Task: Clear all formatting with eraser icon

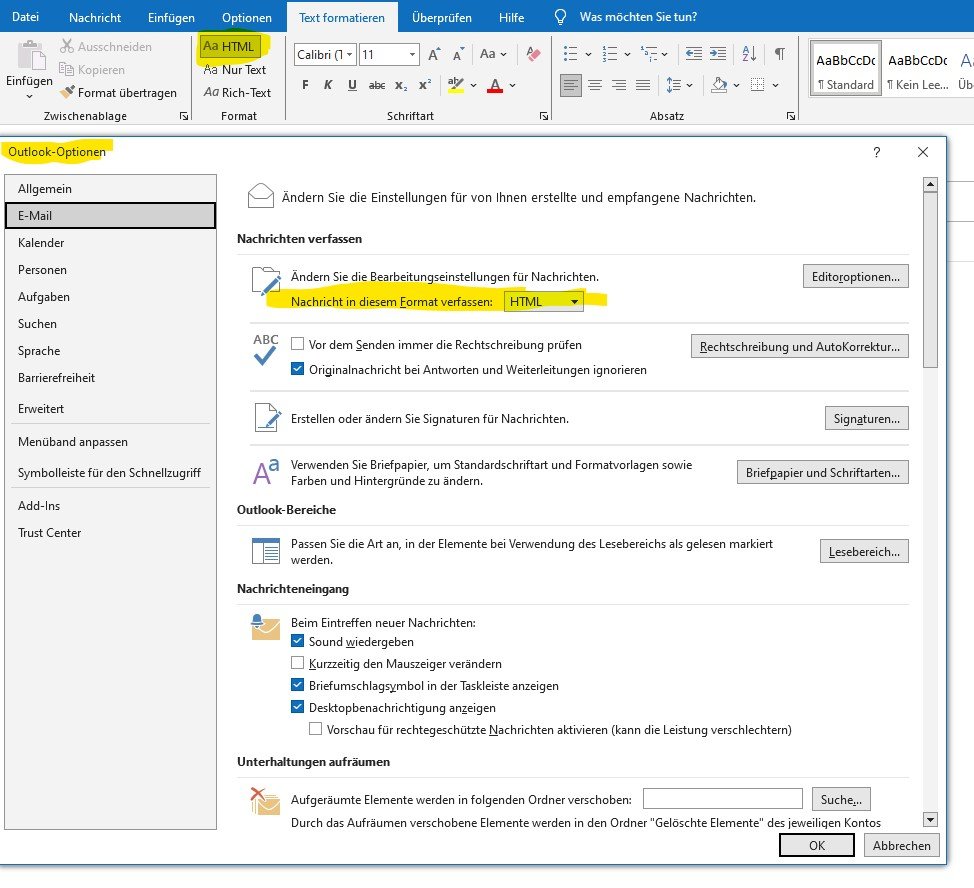Action: (533, 54)
